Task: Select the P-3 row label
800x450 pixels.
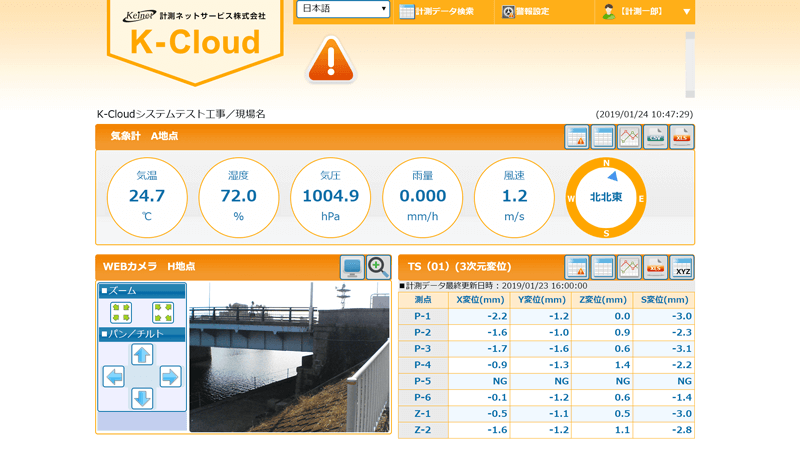Action: pos(423,349)
